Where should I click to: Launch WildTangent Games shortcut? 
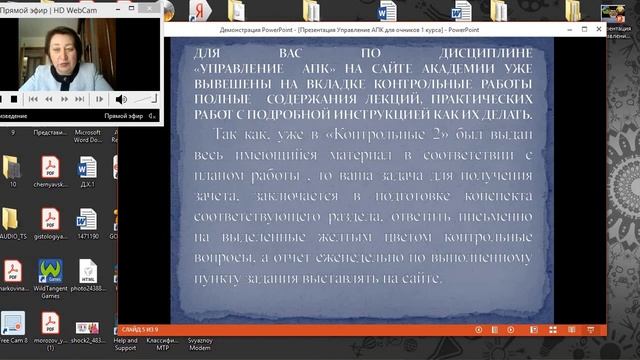[x=50, y=278]
